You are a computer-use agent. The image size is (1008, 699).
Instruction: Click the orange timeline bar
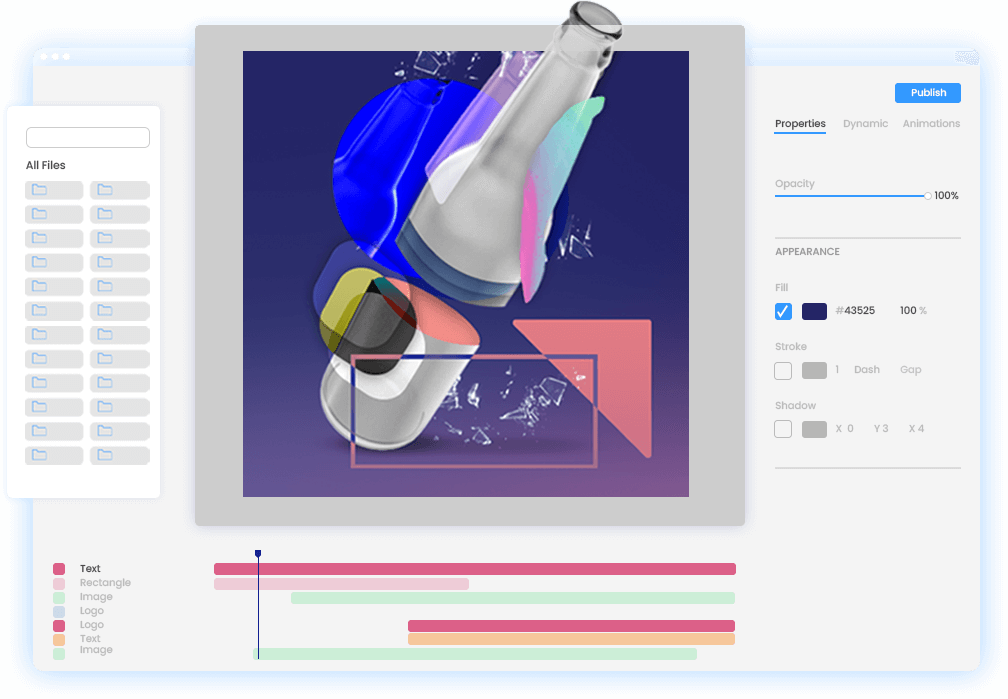[x=572, y=639]
